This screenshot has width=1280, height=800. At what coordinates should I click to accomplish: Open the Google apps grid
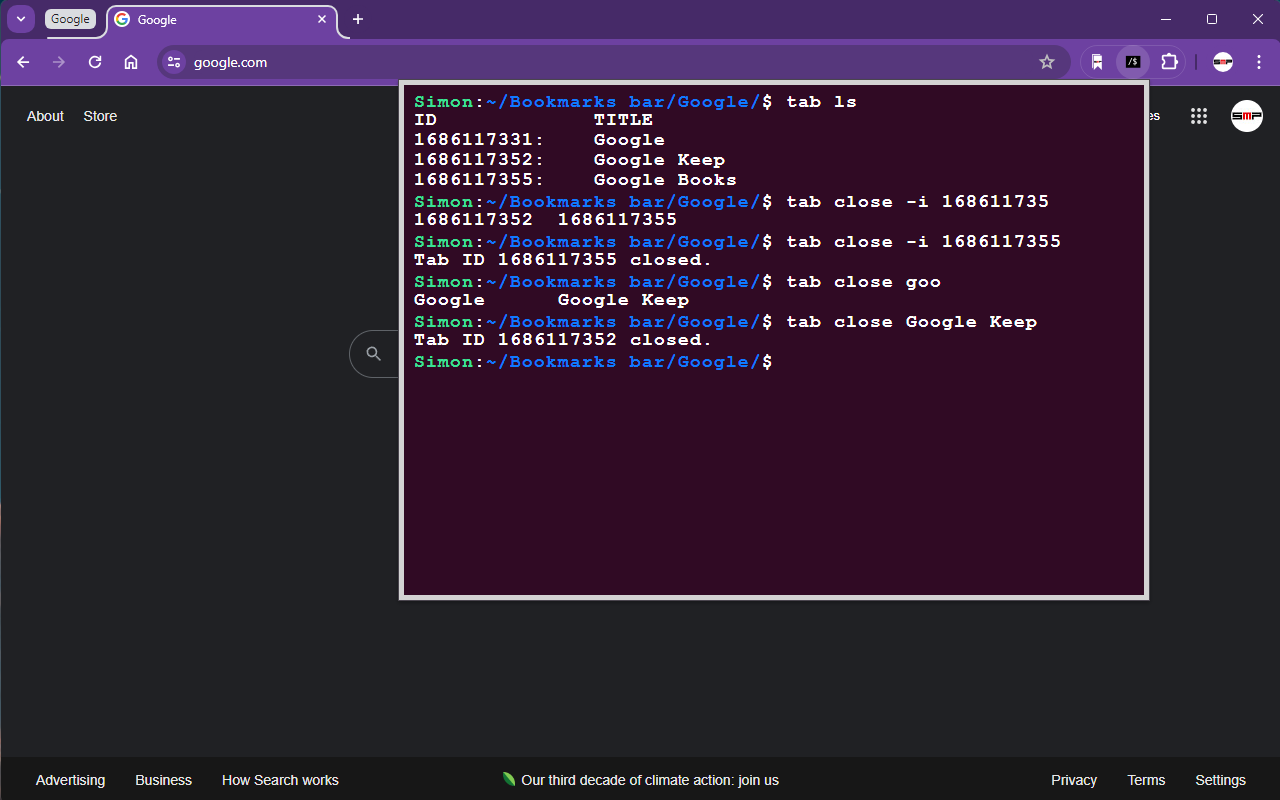(1199, 116)
